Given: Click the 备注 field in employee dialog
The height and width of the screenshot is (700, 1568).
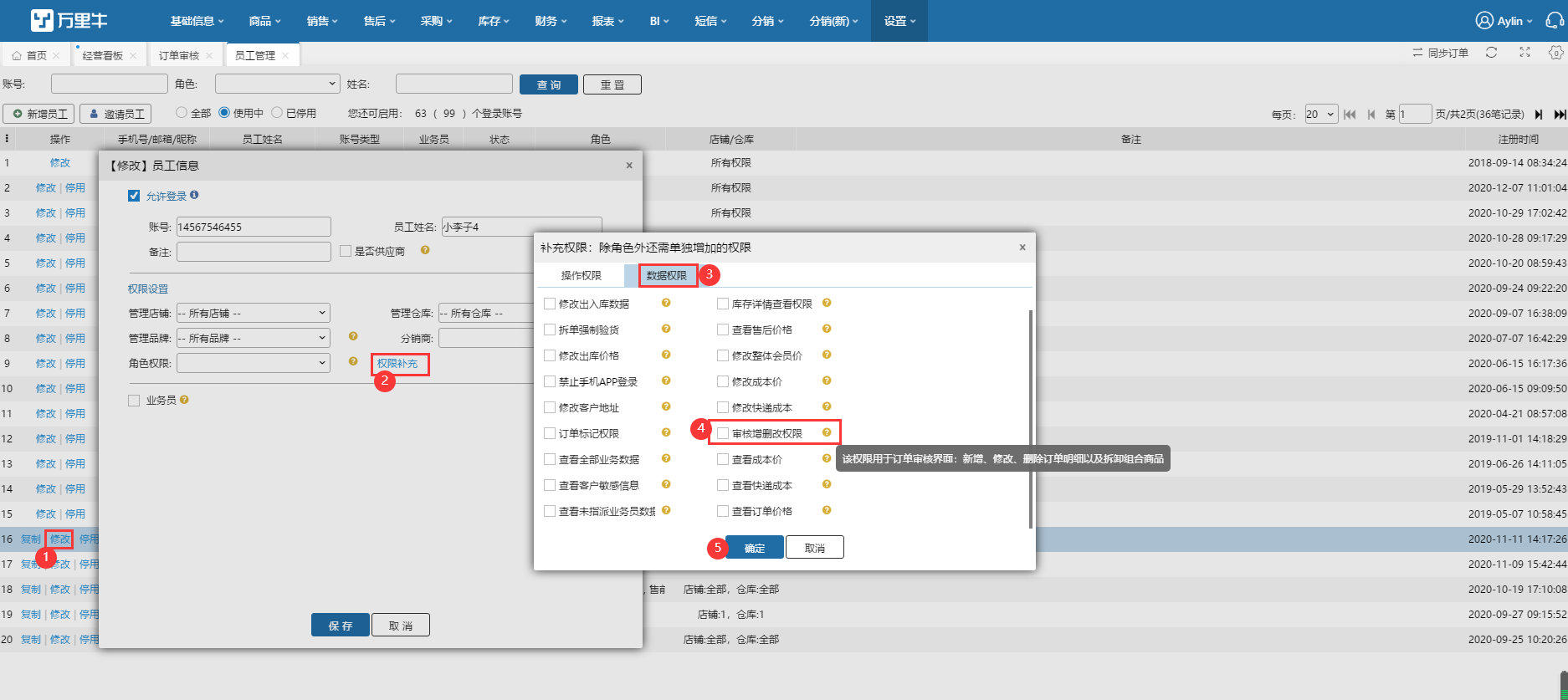Looking at the screenshot, I should [x=254, y=251].
